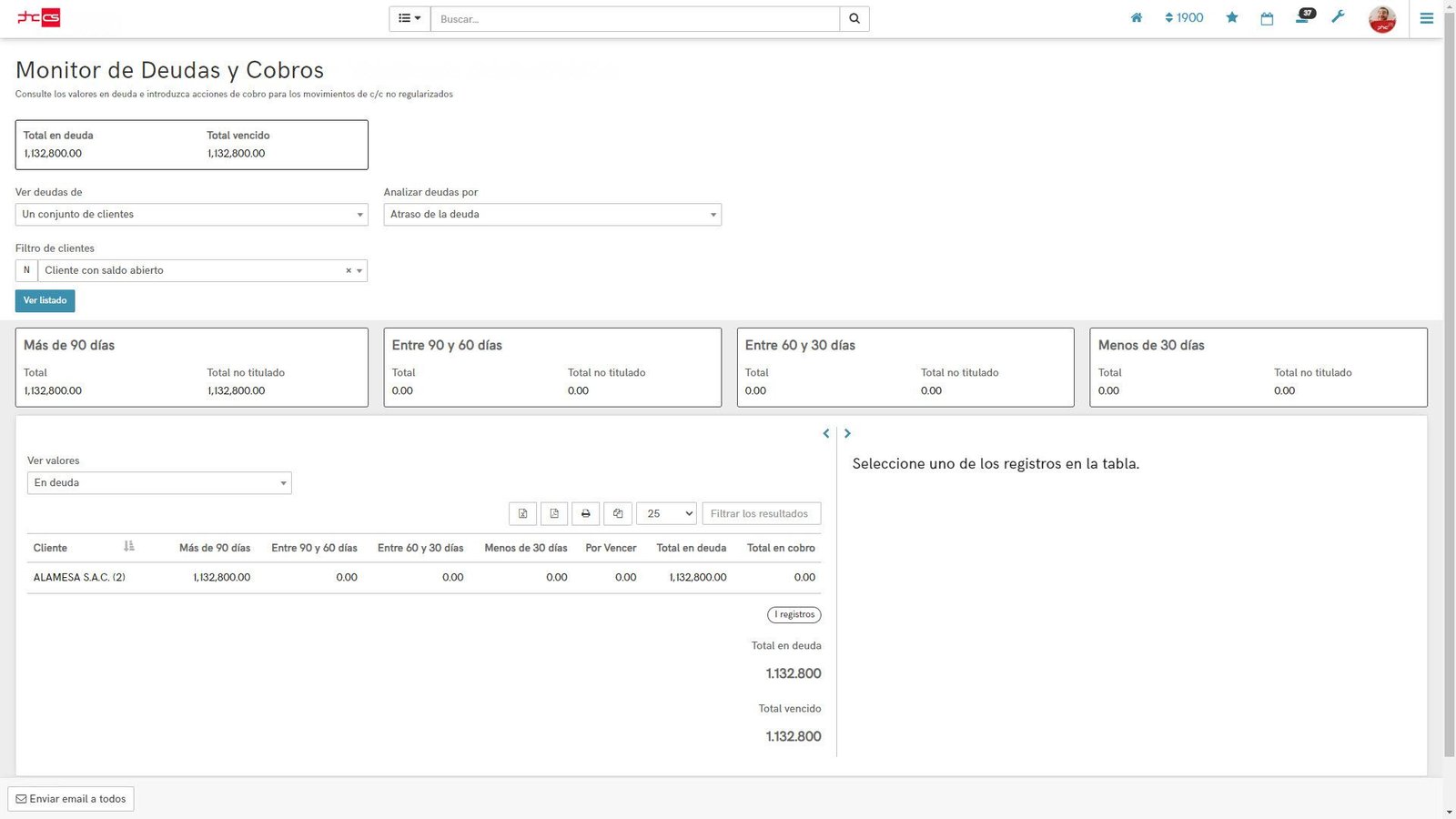1456x819 pixels.
Task: Open notifications showing 37 badge
Action: point(1303,18)
